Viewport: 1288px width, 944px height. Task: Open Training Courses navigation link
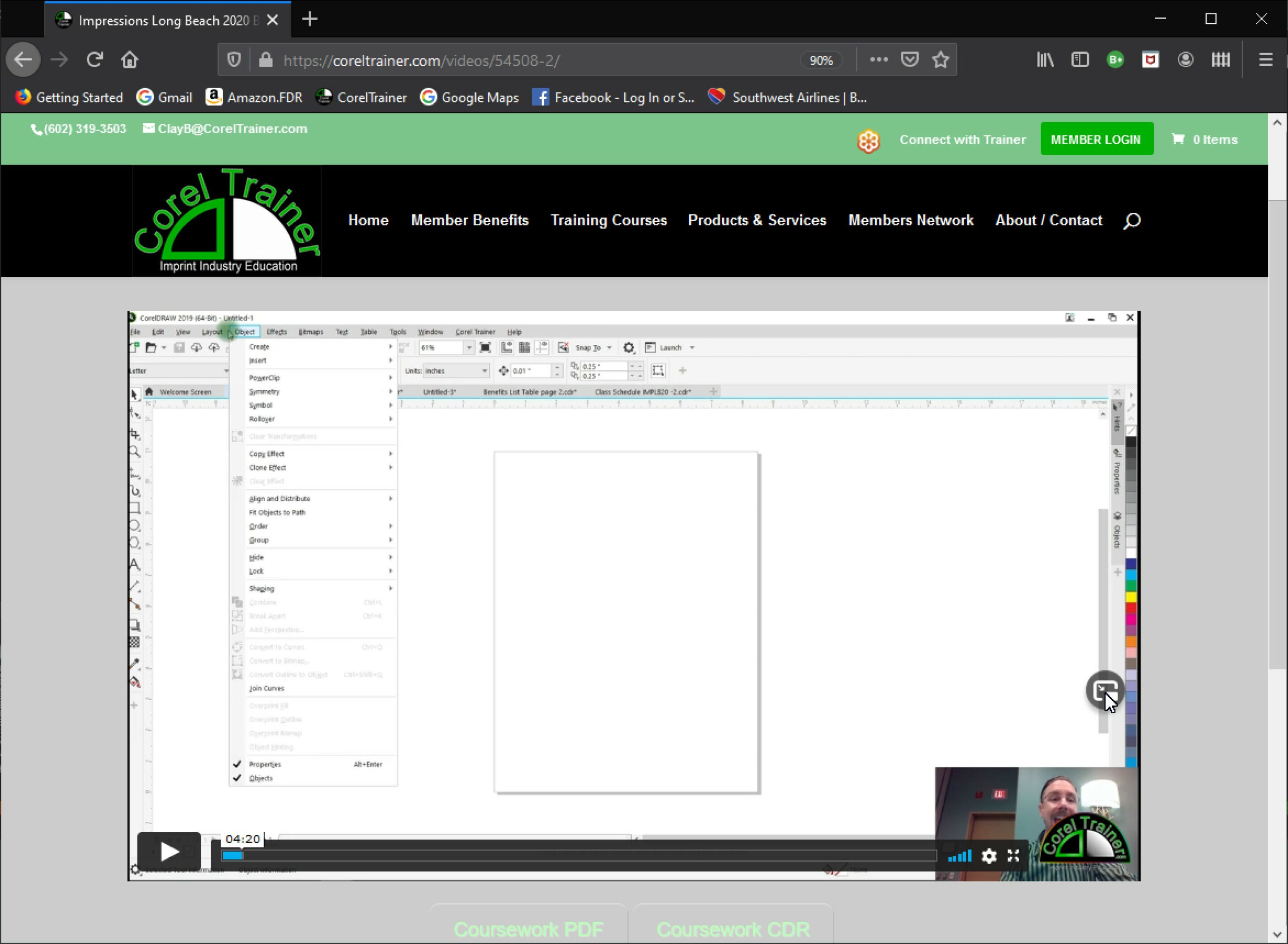point(609,220)
